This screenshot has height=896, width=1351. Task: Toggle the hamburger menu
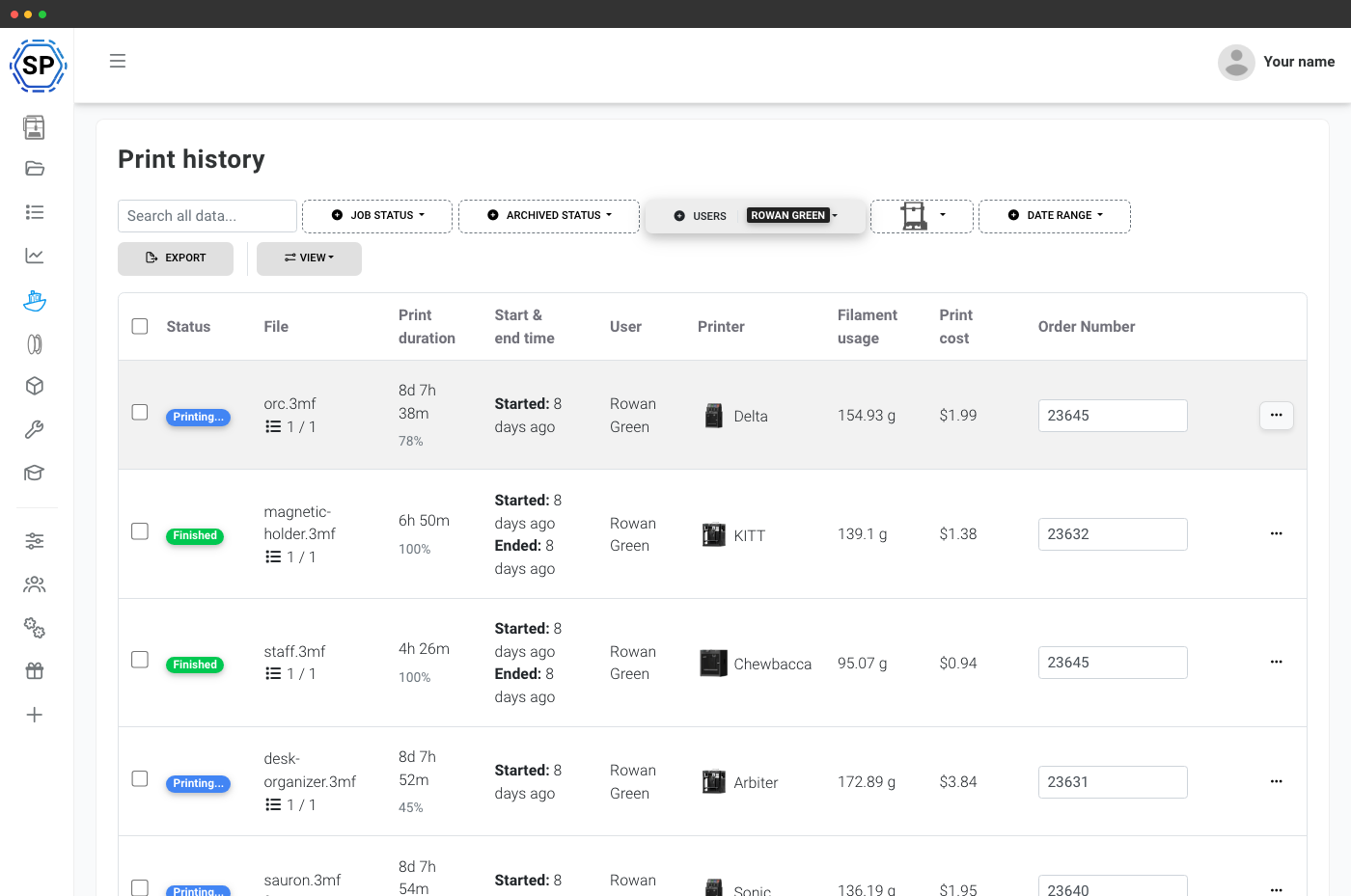[118, 61]
